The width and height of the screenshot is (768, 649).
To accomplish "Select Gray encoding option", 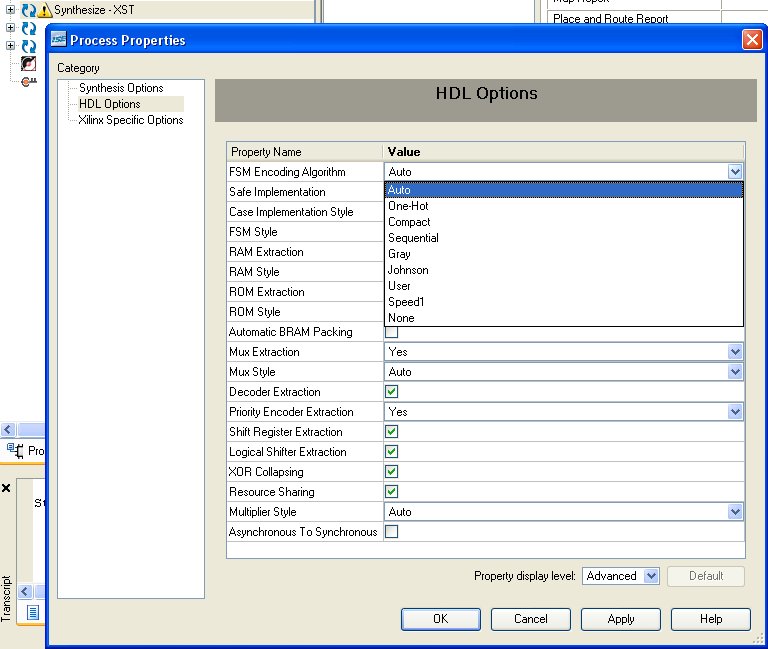I will (x=564, y=254).
